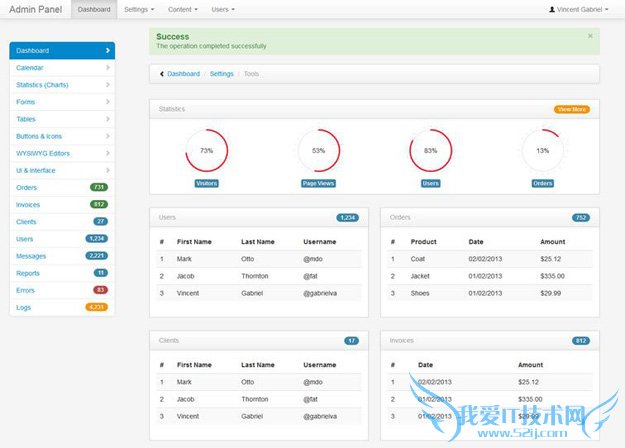
Task: Click the chevron next to UI & Interface
Action: [108, 171]
